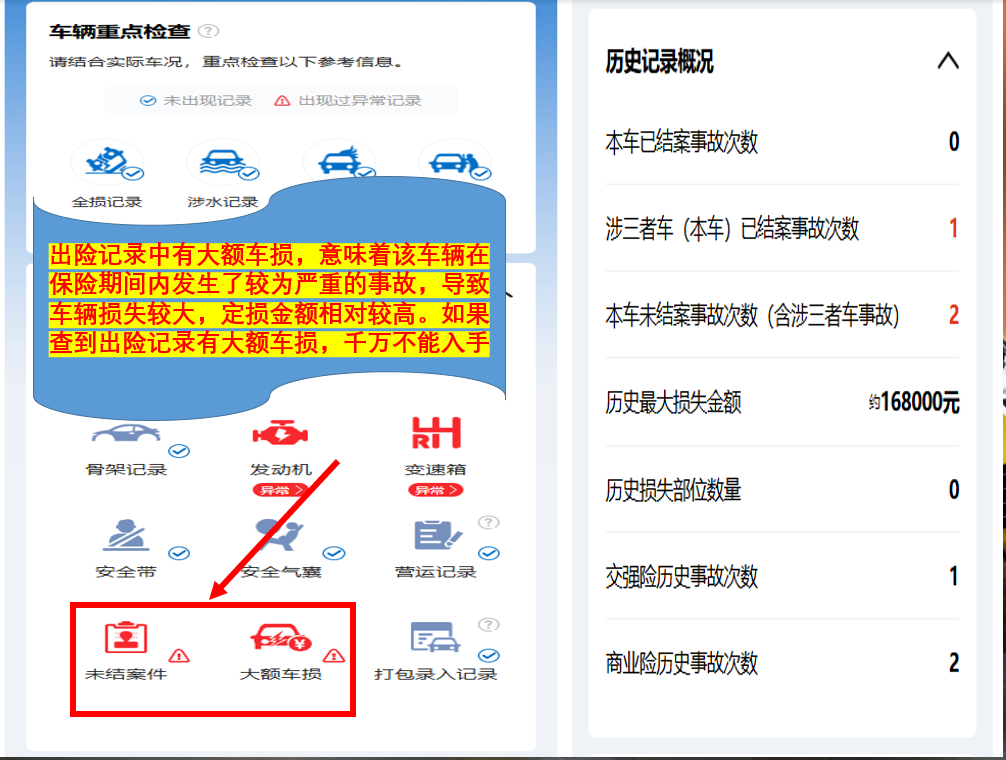Screen dimensions: 1006x760
Task: Open the large vehicle damage icon (大额车损)
Action: tap(280, 638)
